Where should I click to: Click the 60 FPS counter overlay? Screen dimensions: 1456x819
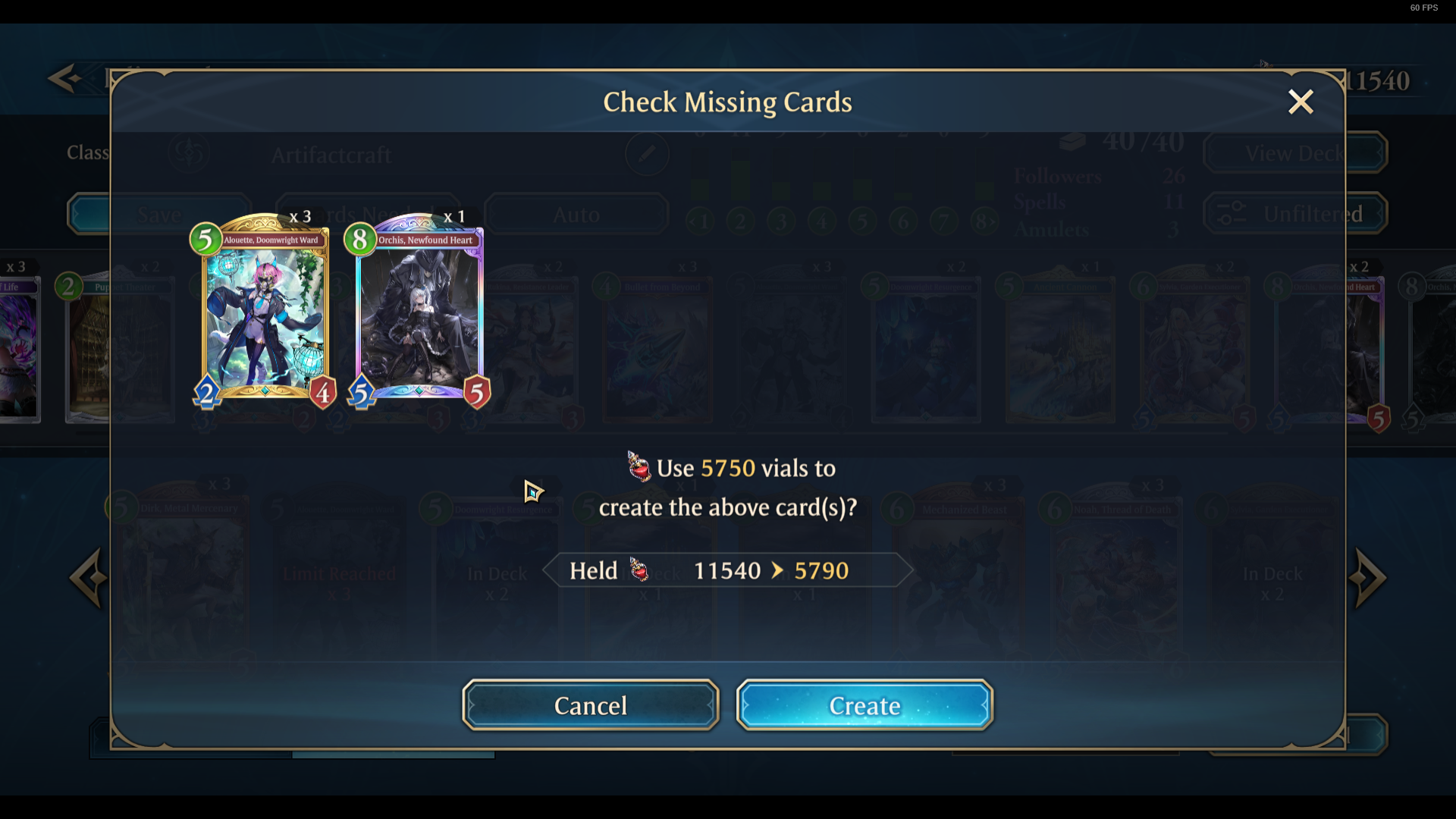tap(1423, 8)
